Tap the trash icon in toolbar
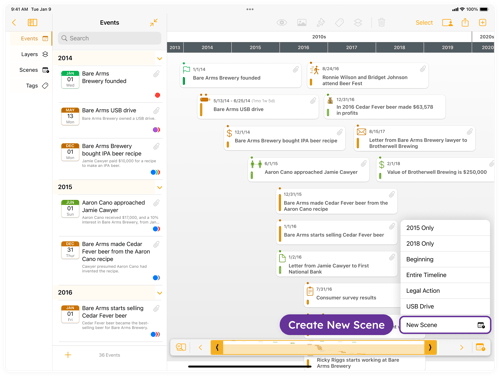The image size is (500, 377). tap(381, 22)
